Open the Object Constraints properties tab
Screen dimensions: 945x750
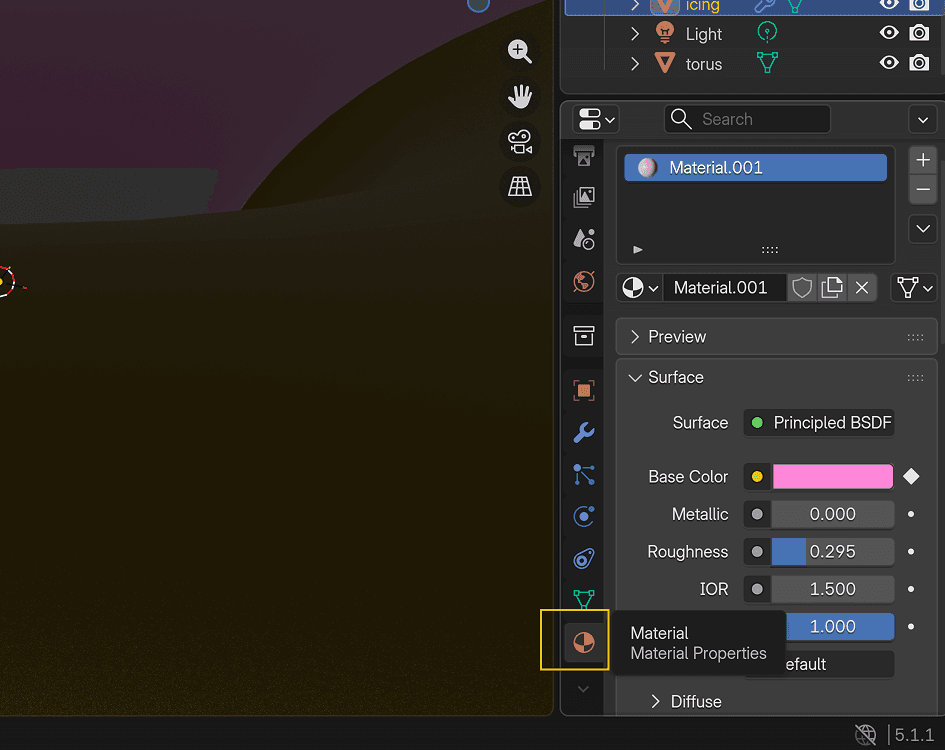pyautogui.click(x=584, y=558)
